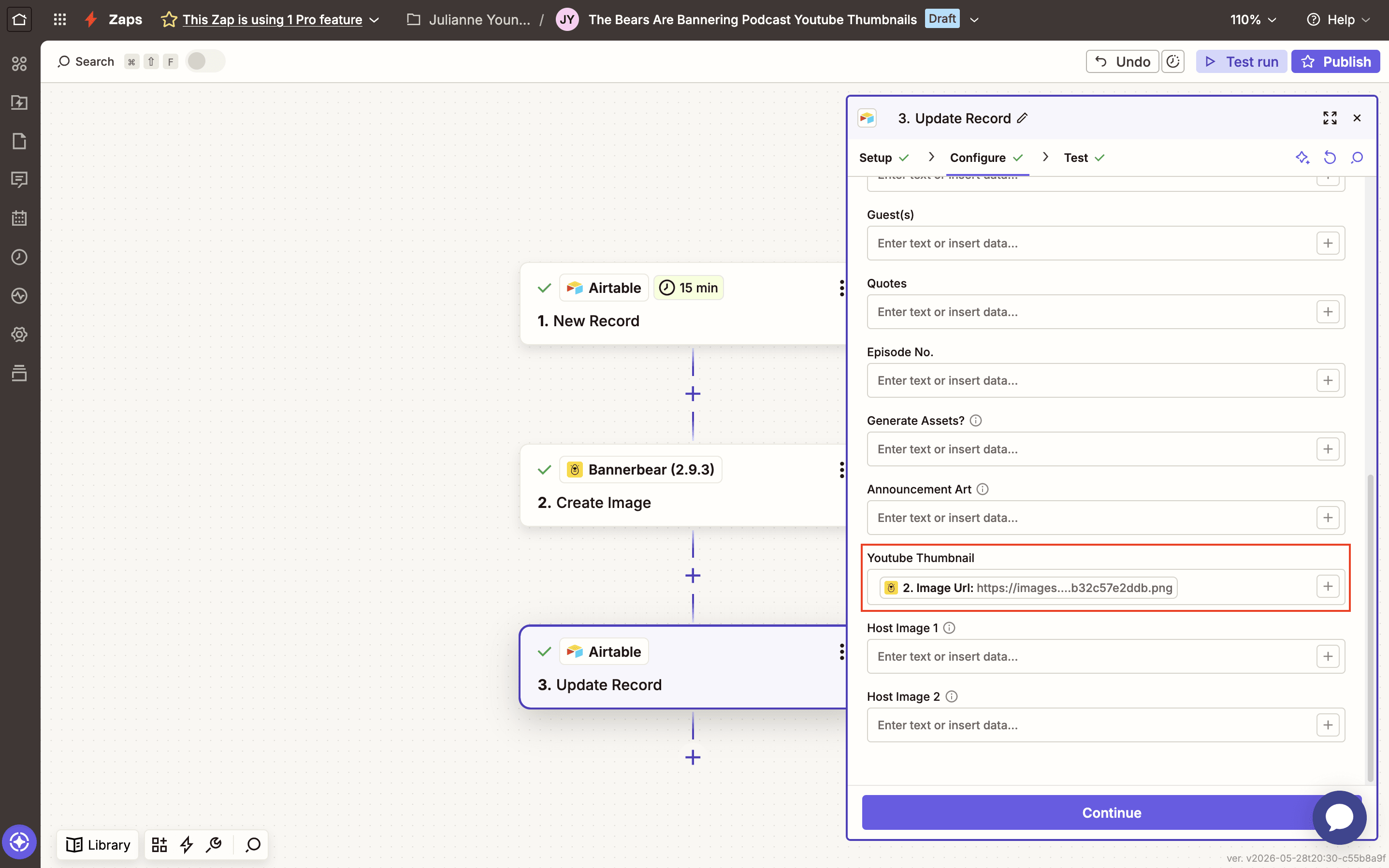This screenshot has height=868, width=1389.
Task: Click the panel vertical scrollbar
Action: (1370, 627)
